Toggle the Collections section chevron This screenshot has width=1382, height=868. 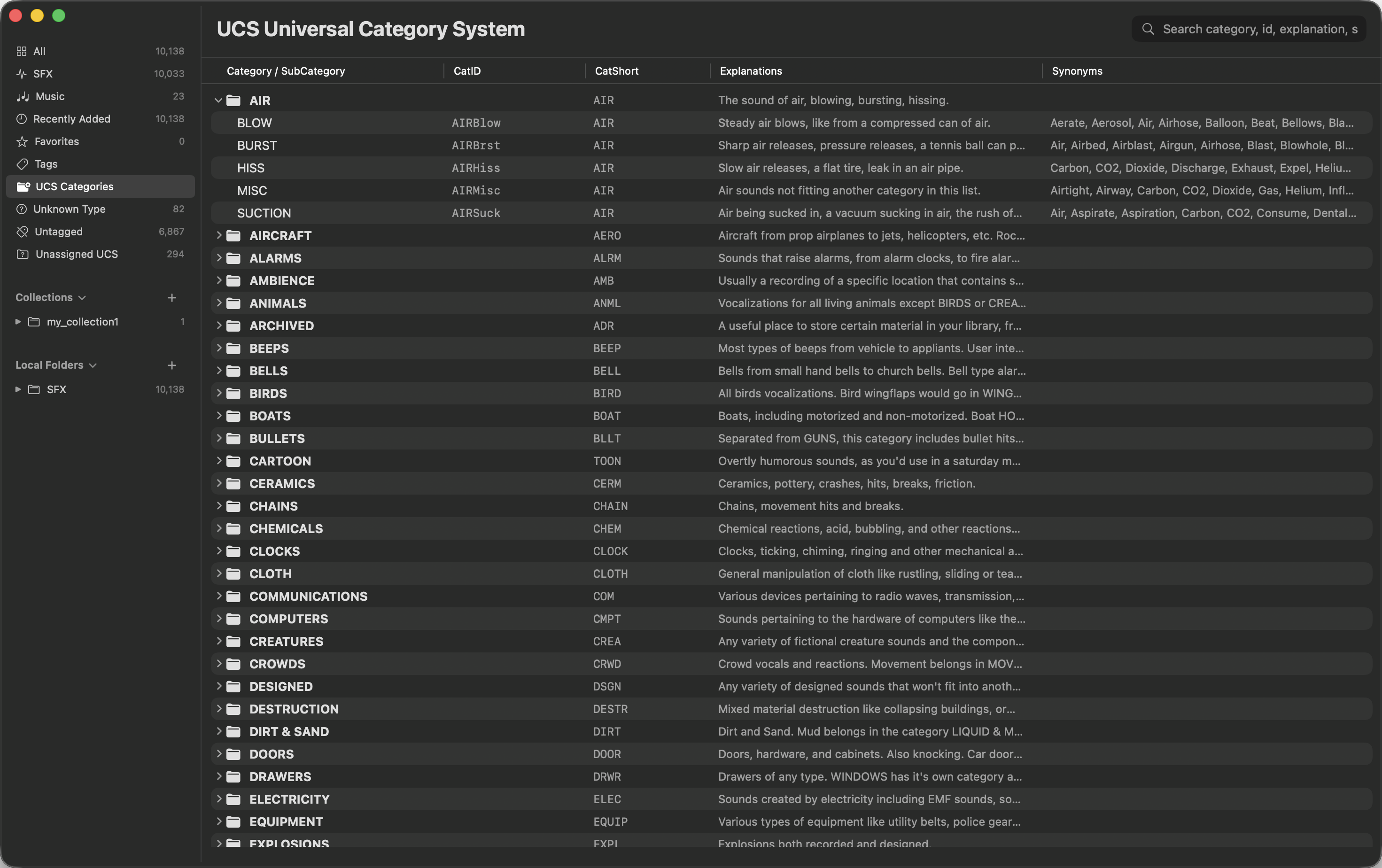coord(82,298)
